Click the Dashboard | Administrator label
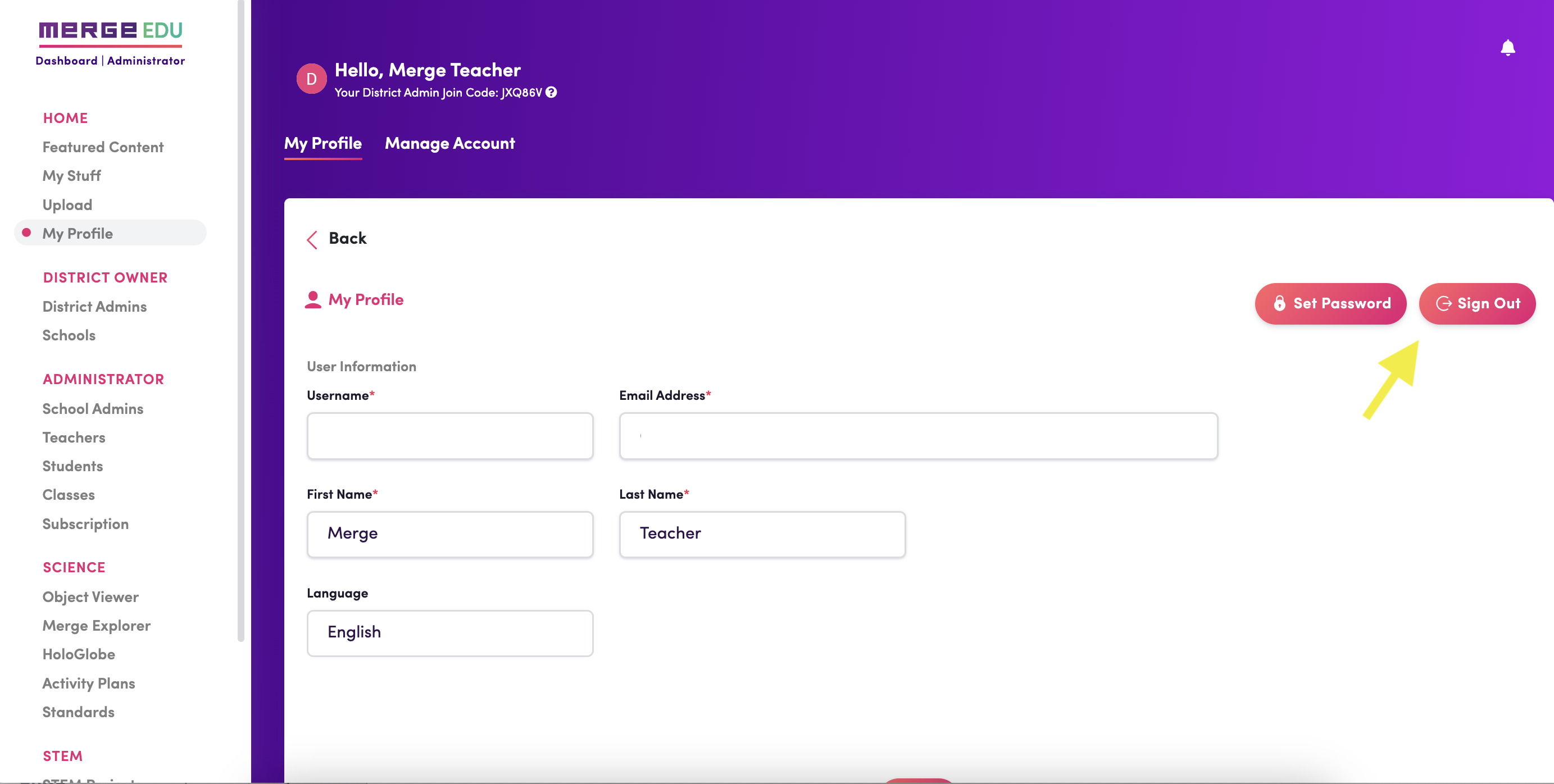This screenshot has height=784, width=1554. point(110,61)
